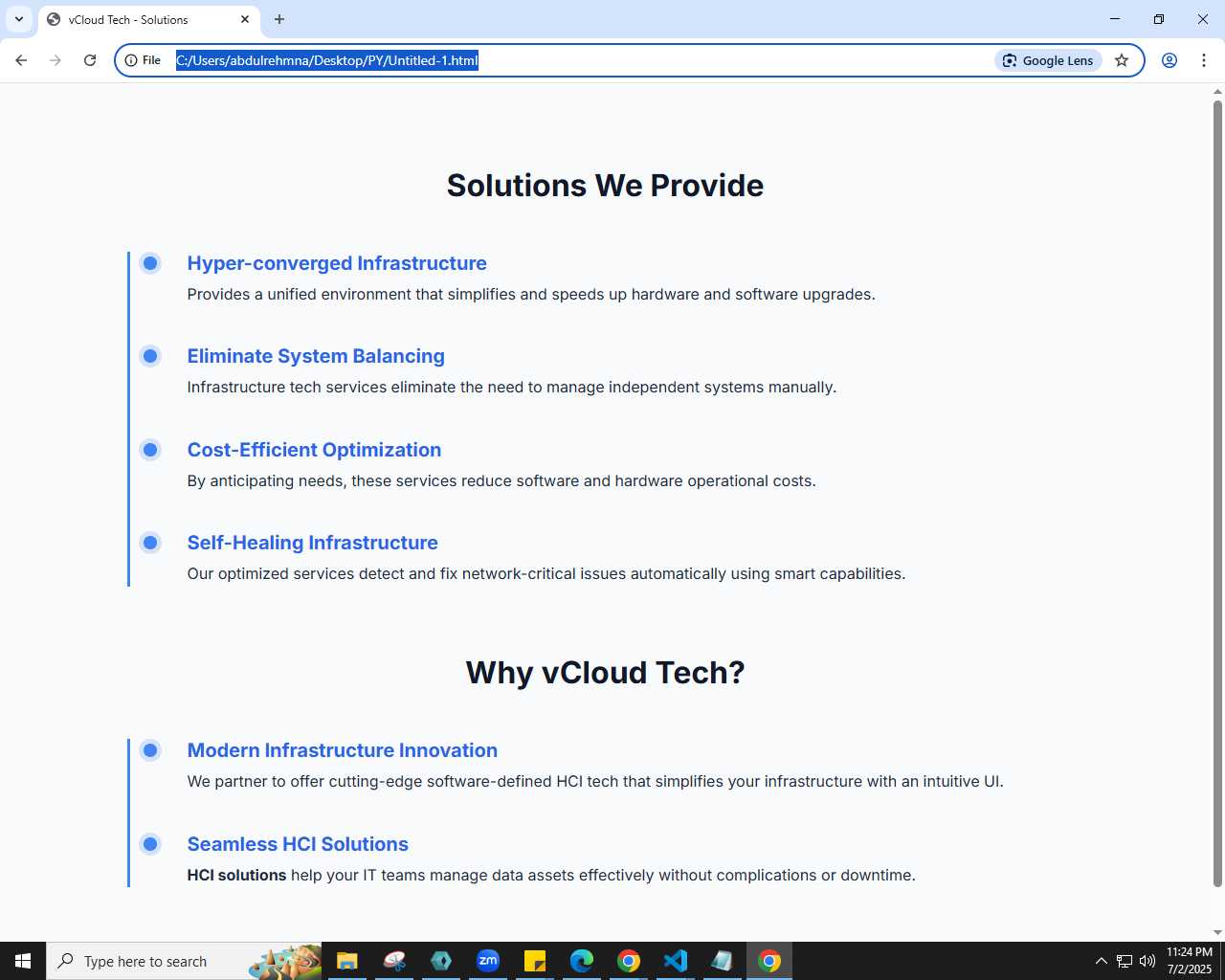
Task: Click the Cost-Efficient Optimization heading
Action: 314,450
